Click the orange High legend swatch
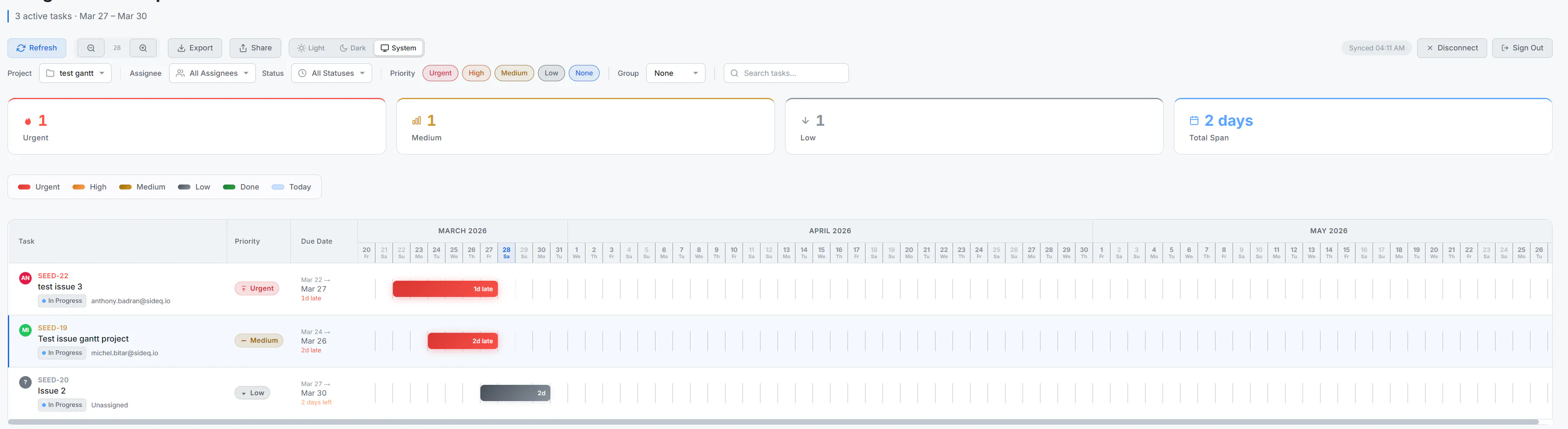Screen dimensions: 1568x429 tap(78, 187)
